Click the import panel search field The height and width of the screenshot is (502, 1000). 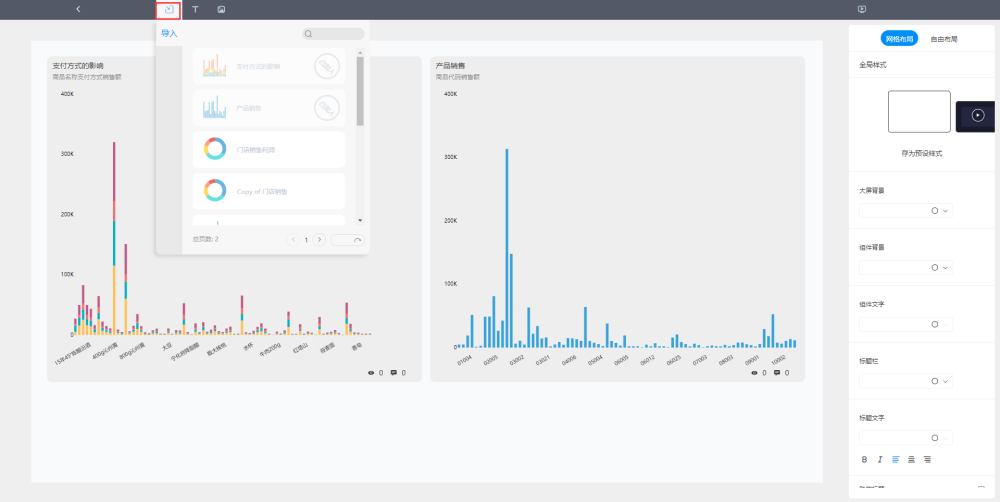click(333, 34)
